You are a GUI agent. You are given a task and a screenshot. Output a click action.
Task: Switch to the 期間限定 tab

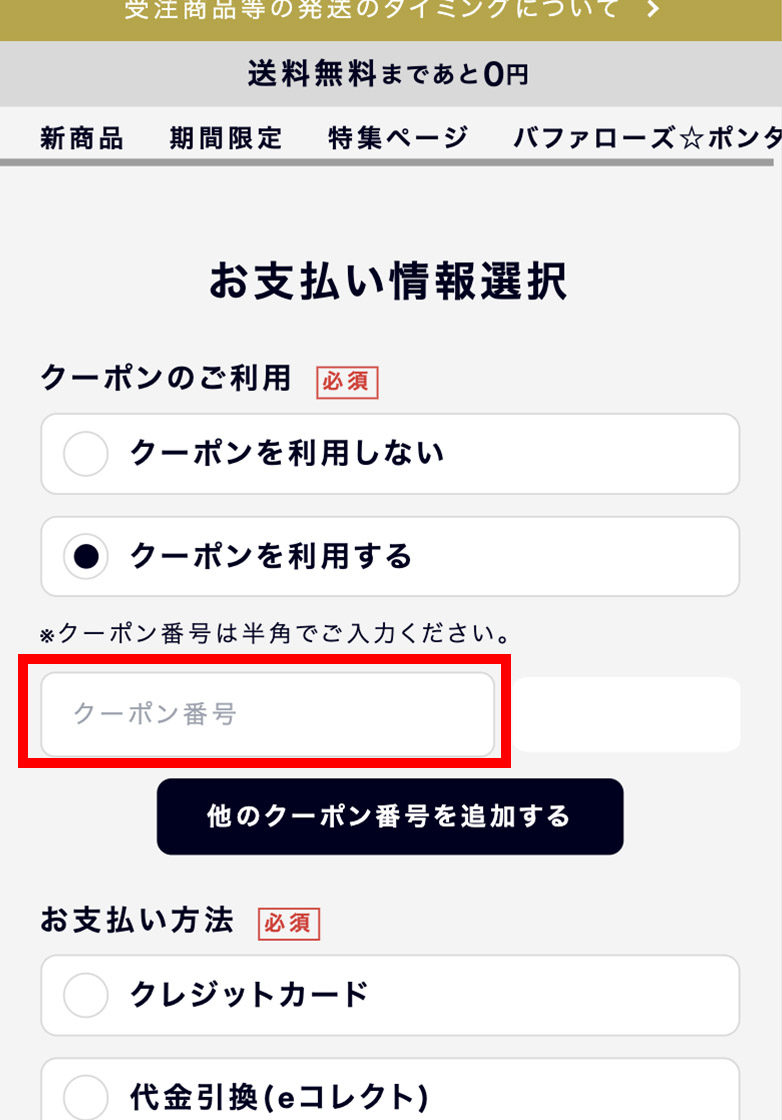click(226, 138)
